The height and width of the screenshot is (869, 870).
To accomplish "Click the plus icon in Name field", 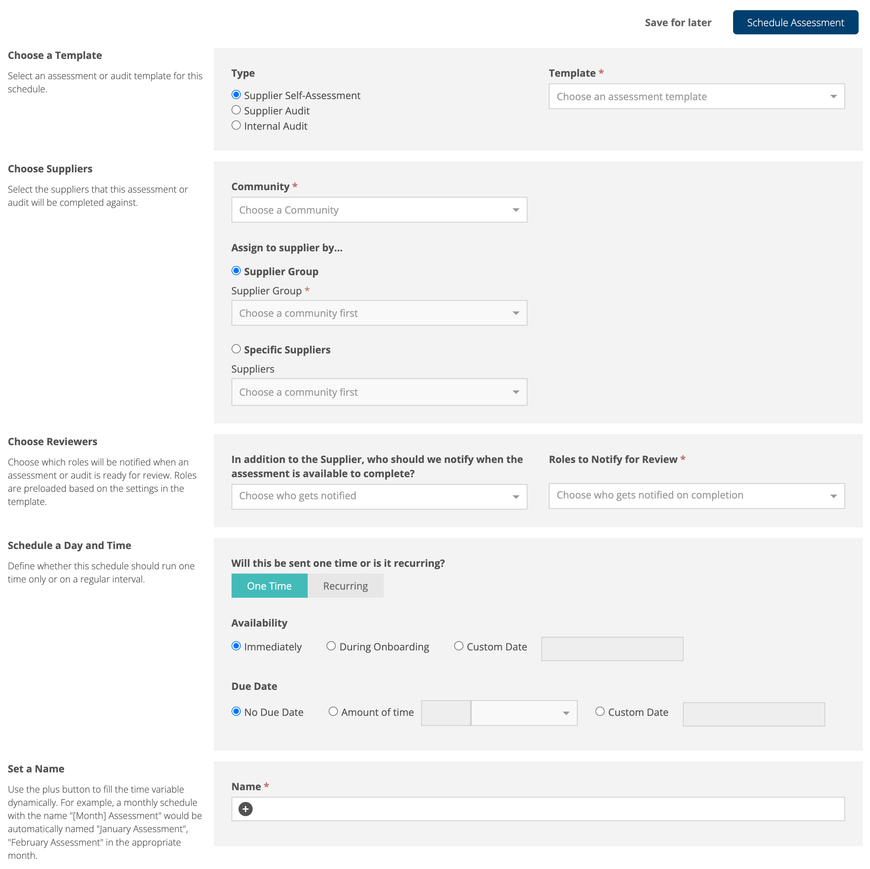I will (246, 809).
